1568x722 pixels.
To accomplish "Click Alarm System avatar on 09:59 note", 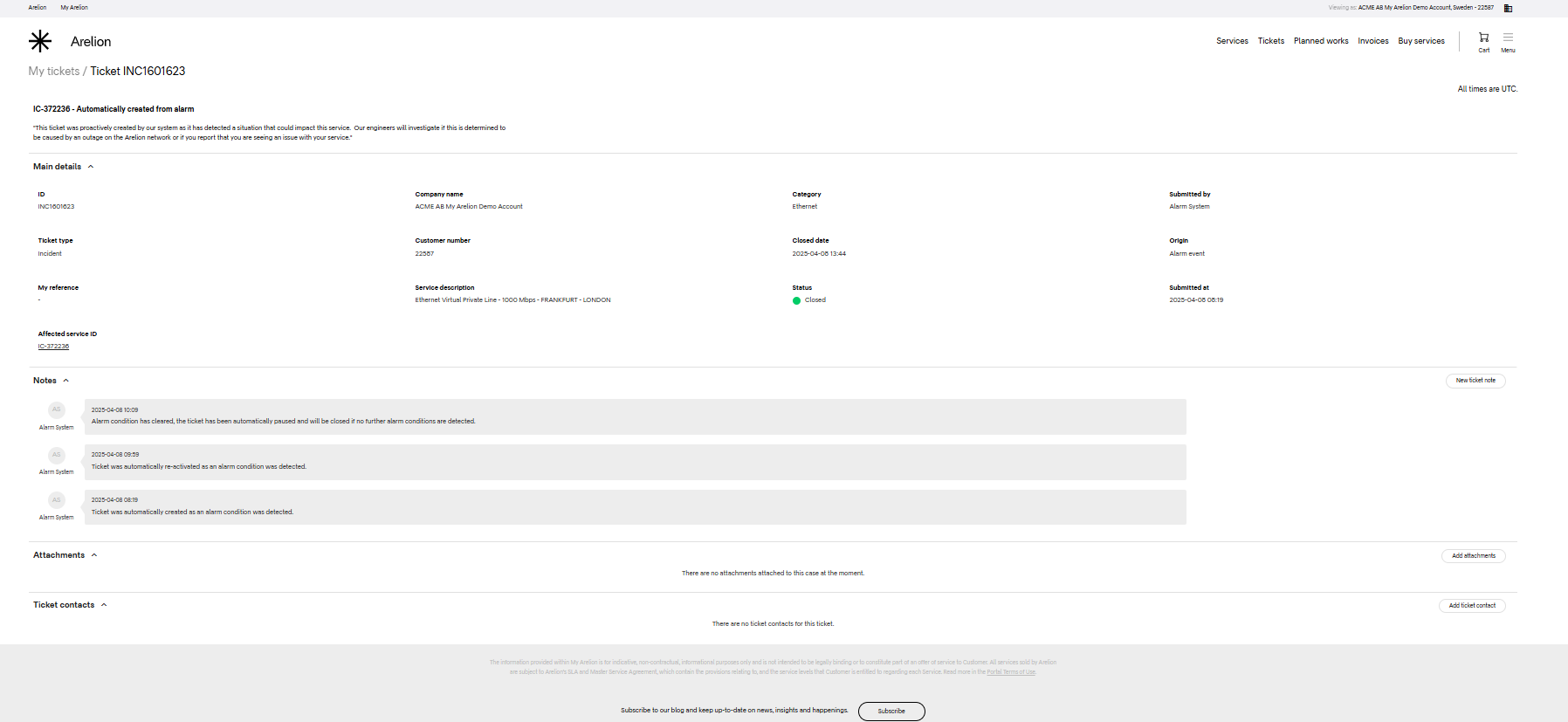I will [x=57, y=455].
